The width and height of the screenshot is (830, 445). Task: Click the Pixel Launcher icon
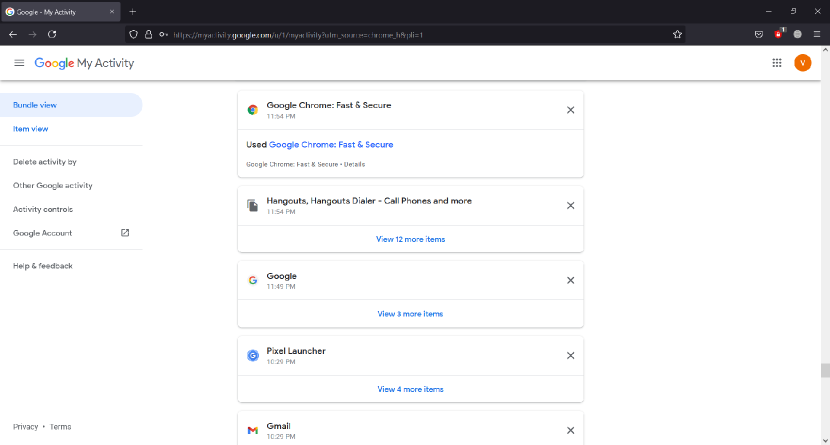point(253,356)
